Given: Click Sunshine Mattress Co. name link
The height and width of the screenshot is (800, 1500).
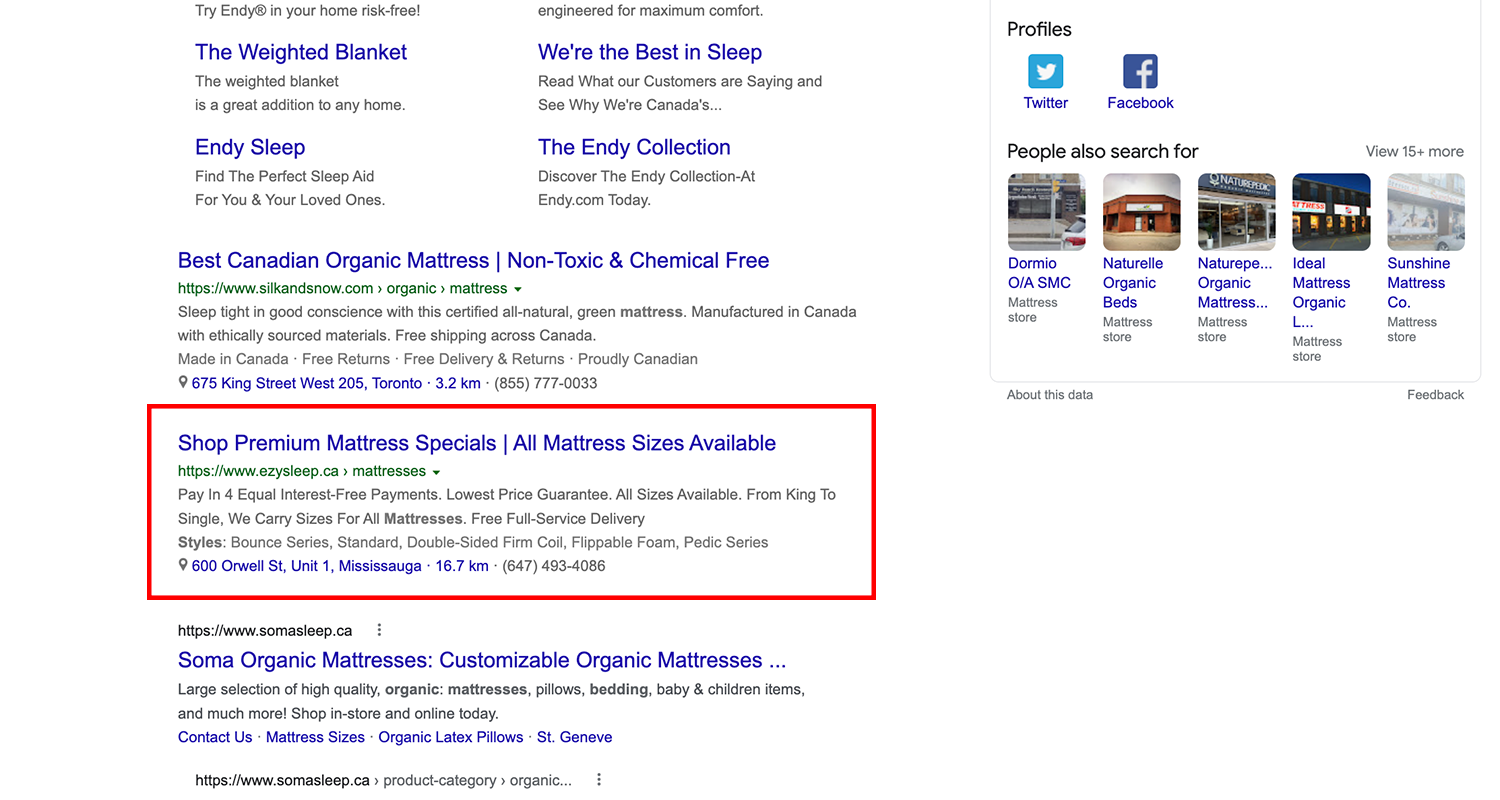Looking at the screenshot, I should click(x=1418, y=283).
